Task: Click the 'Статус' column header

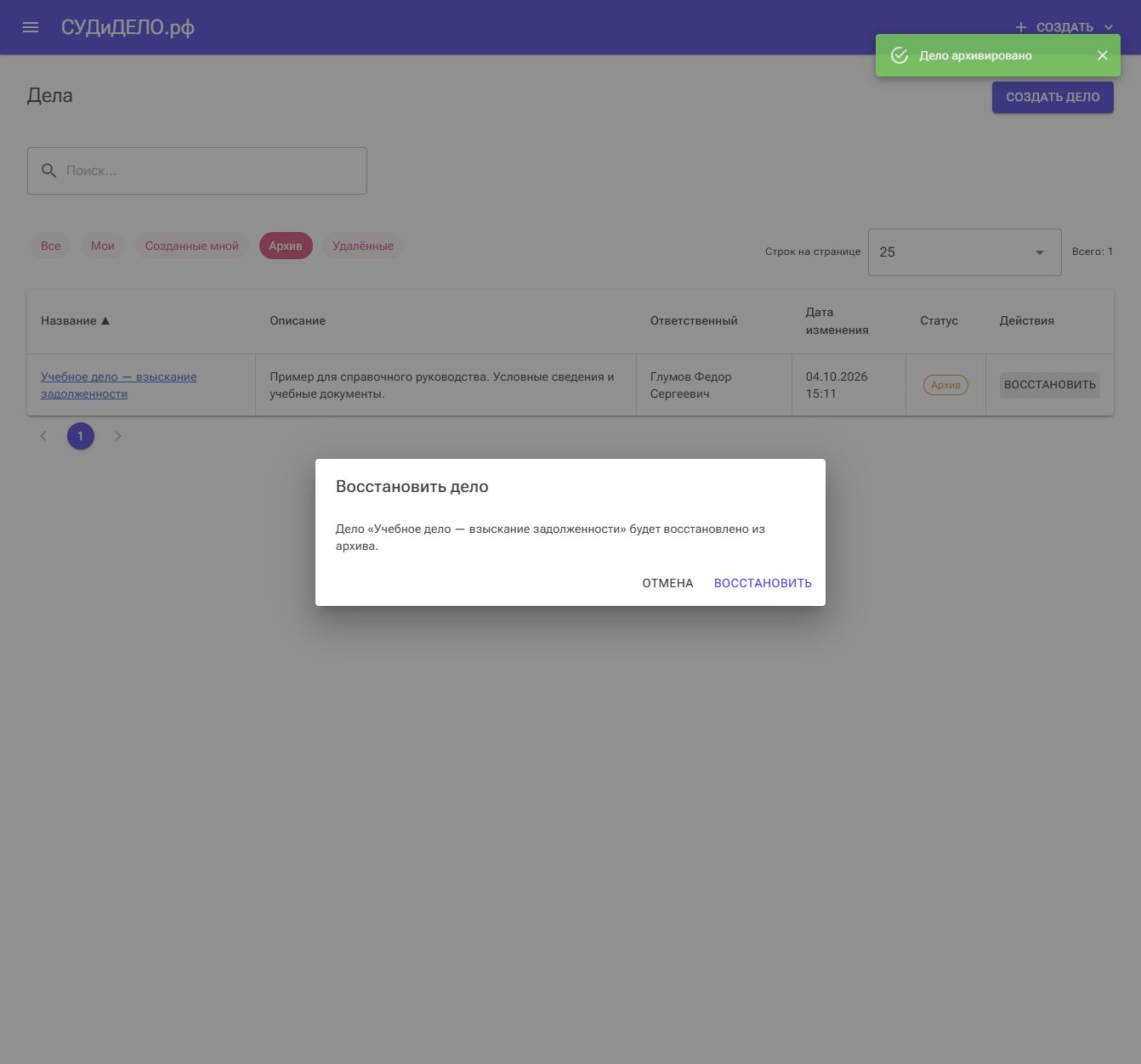Action: pos(939,321)
